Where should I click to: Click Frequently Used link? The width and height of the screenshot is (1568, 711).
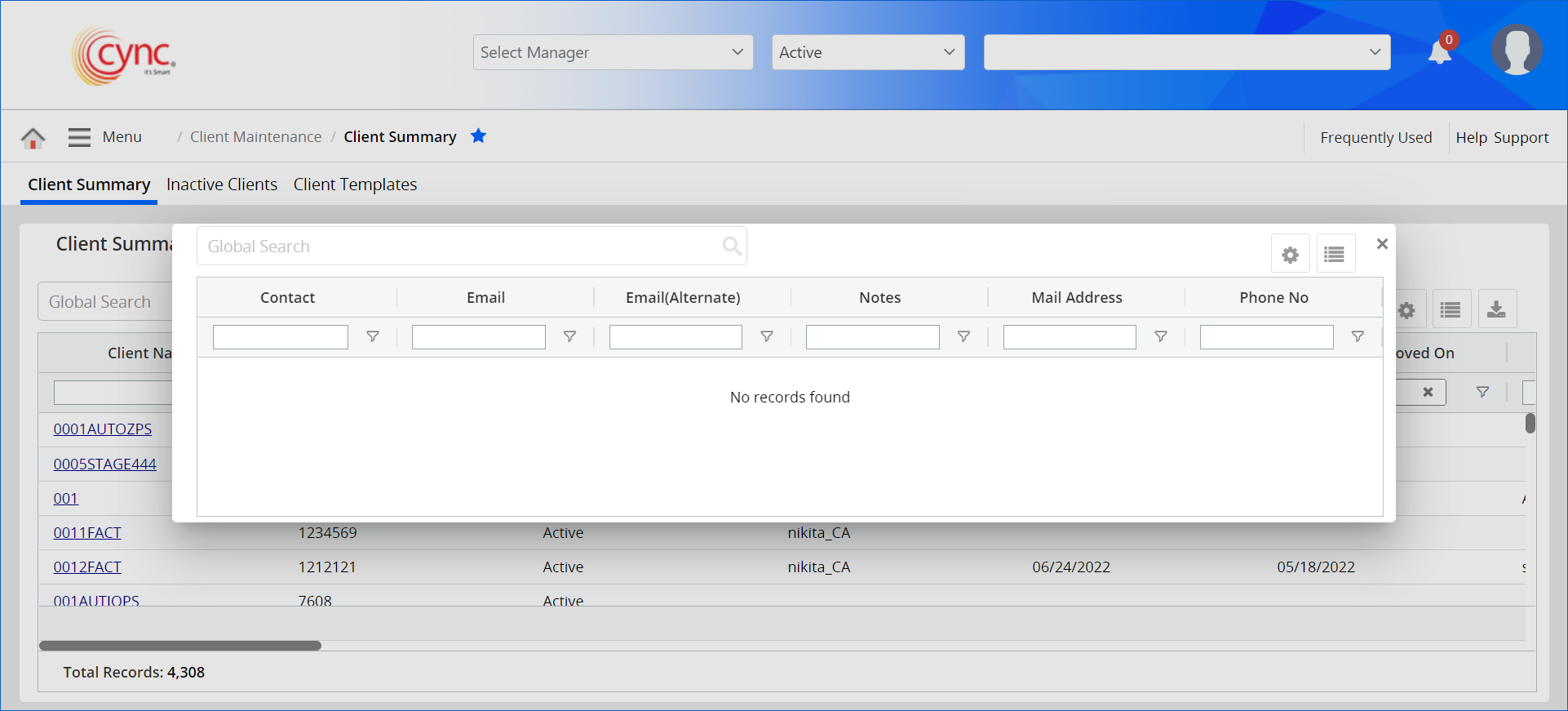(1375, 138)
